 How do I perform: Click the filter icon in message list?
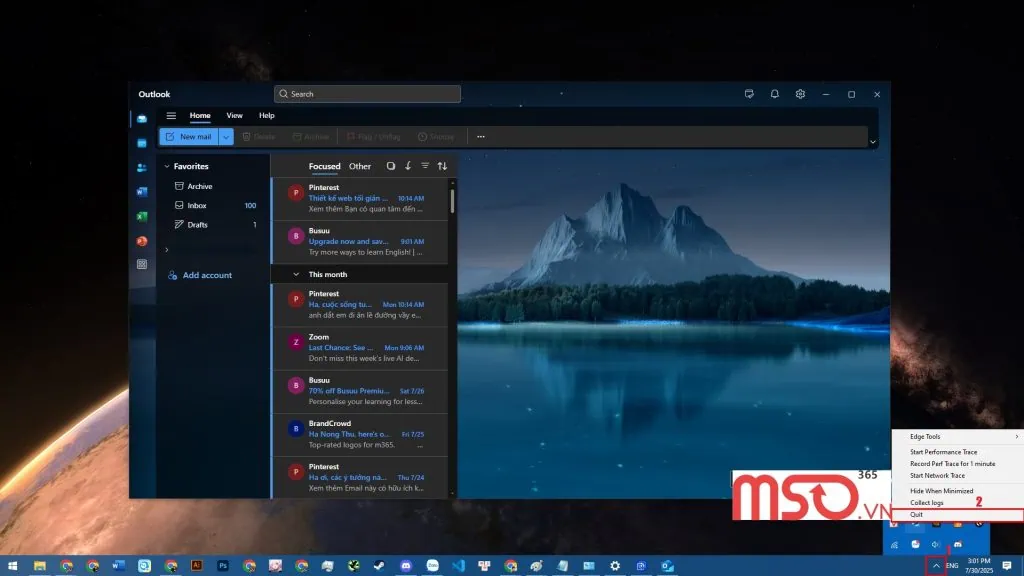pos(425,166)
